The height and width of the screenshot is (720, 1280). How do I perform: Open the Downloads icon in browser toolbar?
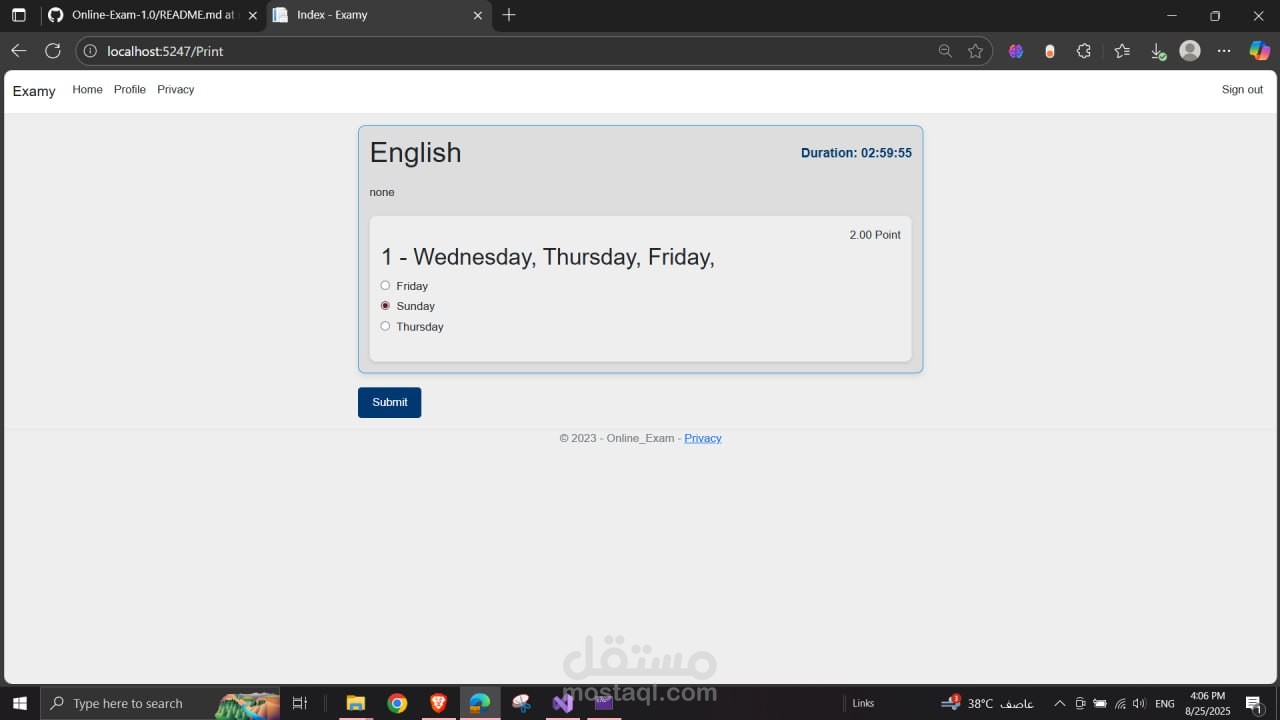1158,50
